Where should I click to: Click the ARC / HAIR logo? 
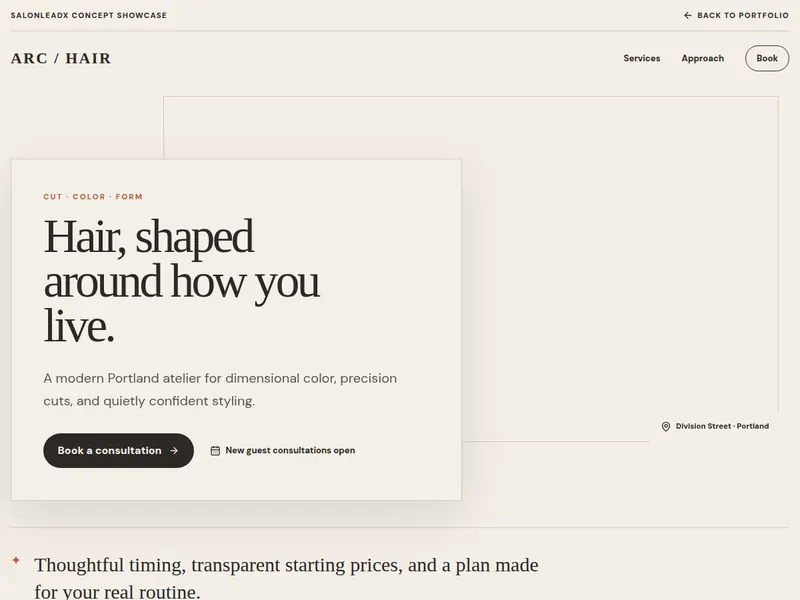[61, 58]
